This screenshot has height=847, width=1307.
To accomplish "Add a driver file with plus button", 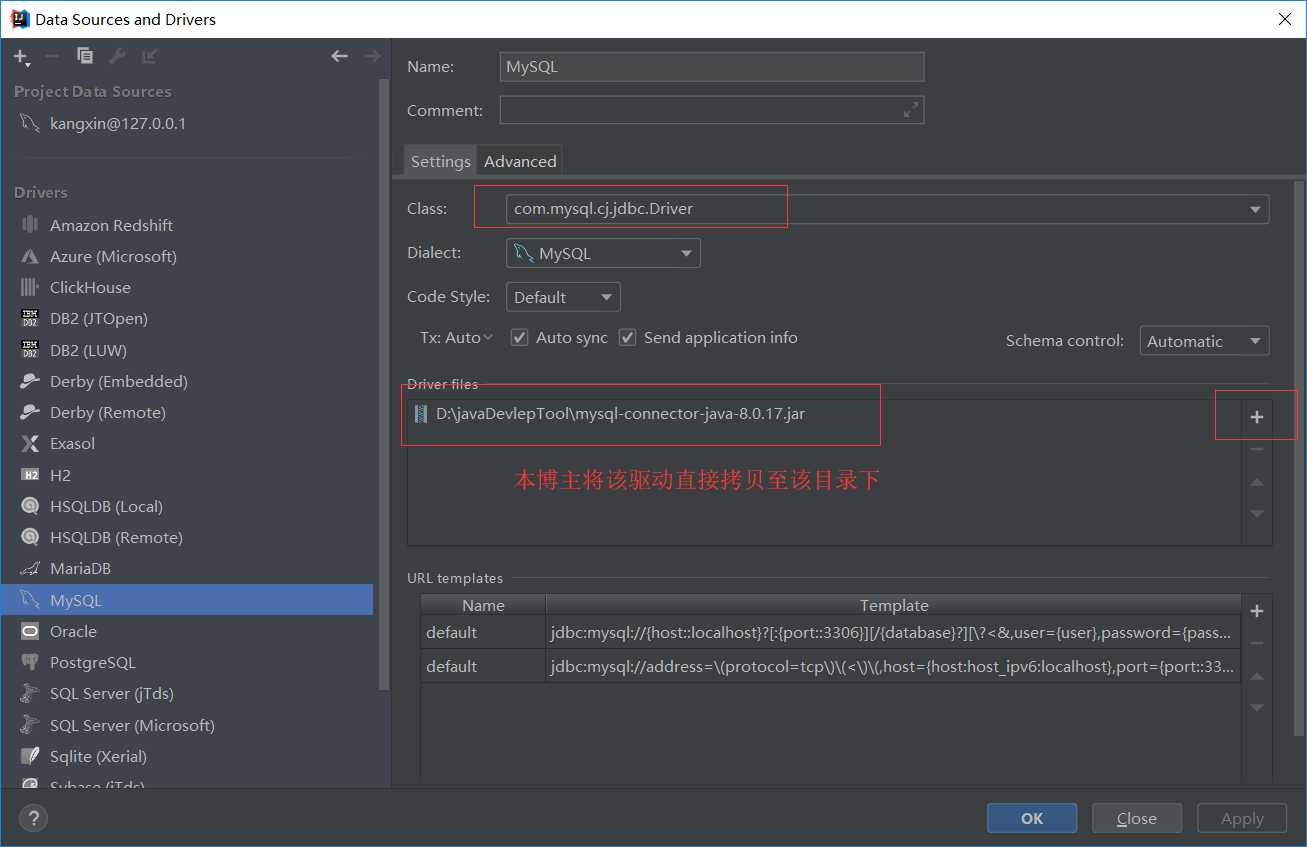I will (1257, 417).
